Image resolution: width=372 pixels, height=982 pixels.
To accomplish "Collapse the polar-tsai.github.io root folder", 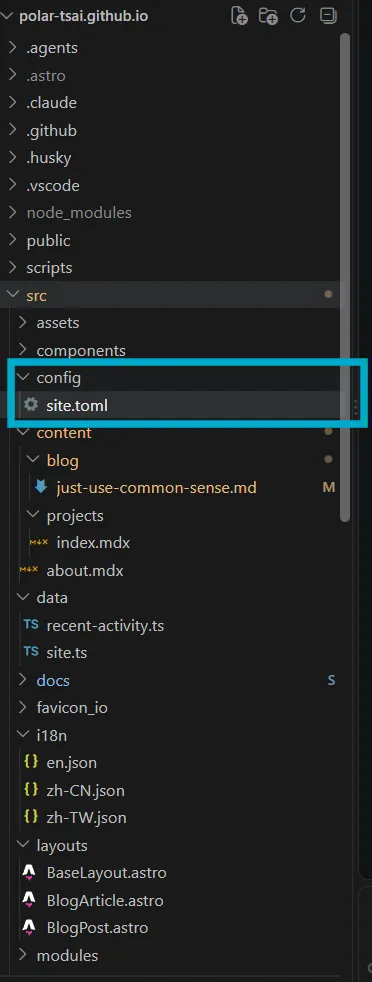I will pos(8,16).
